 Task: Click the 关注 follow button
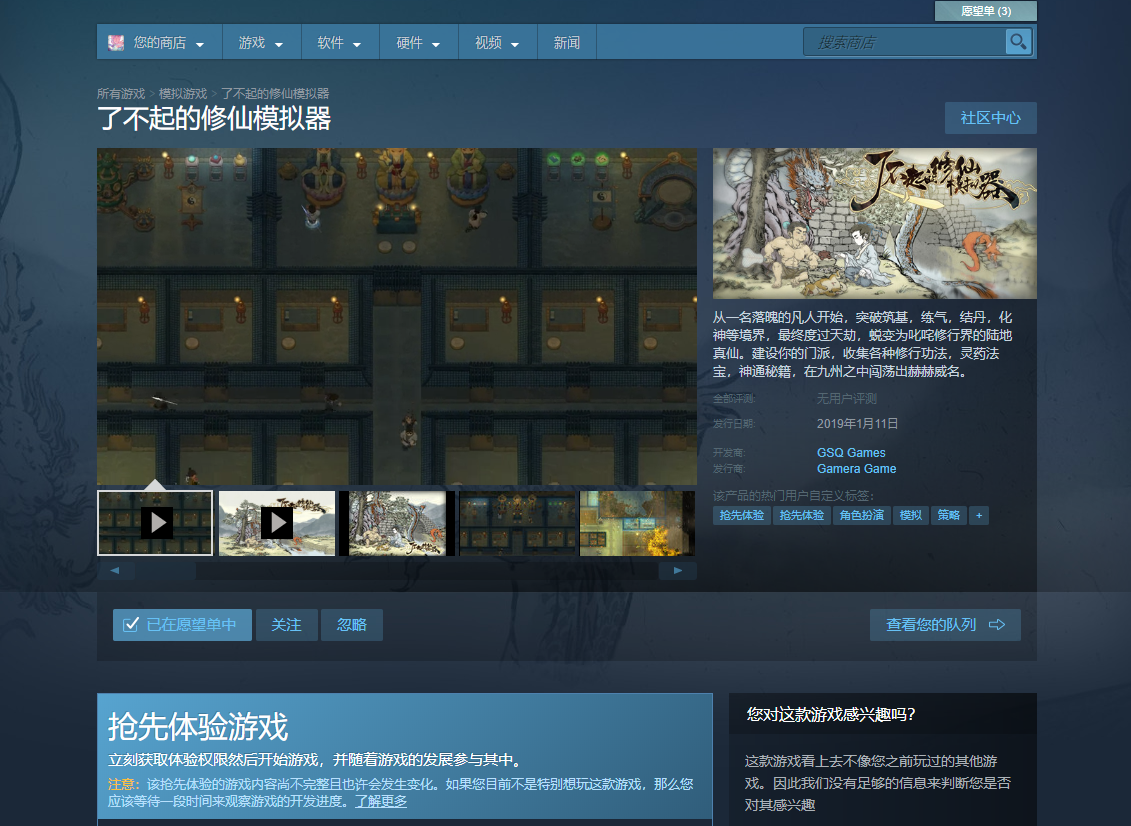(286, 625)
